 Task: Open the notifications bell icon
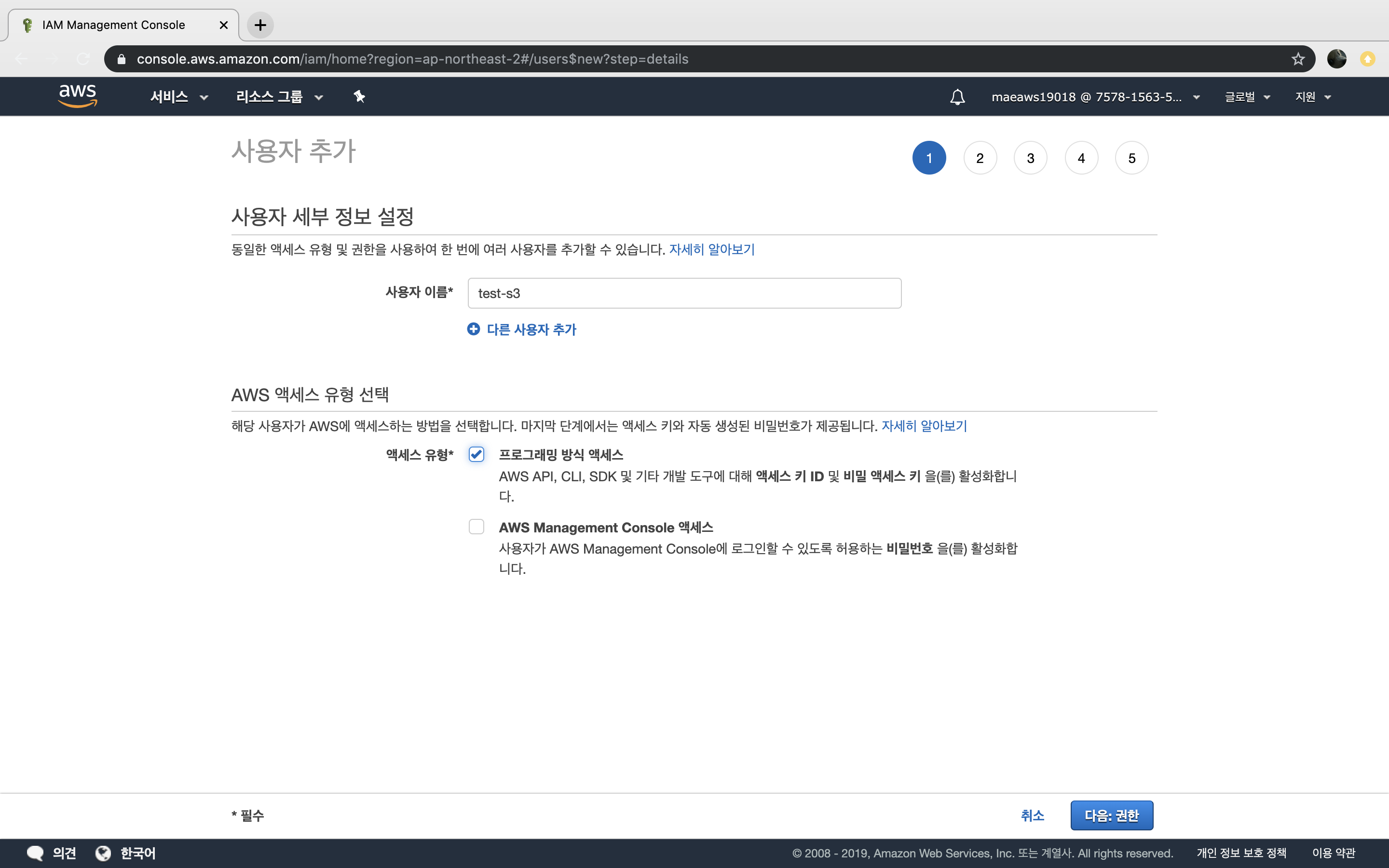957,96
